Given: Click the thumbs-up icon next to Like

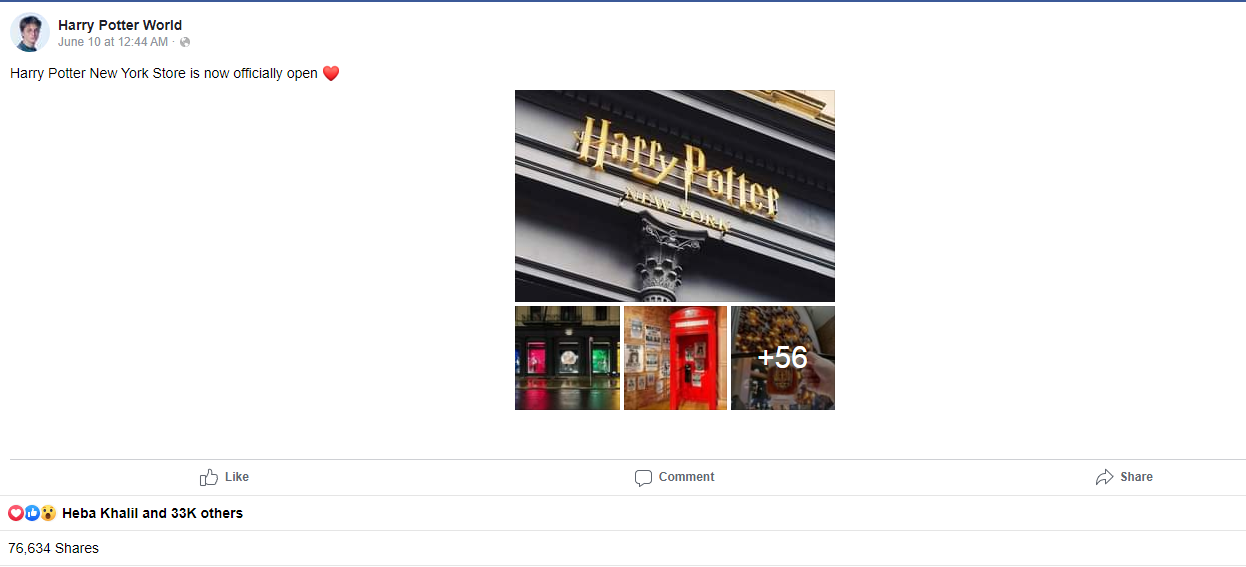Looking at the screenshot, I should click(209, 477).
